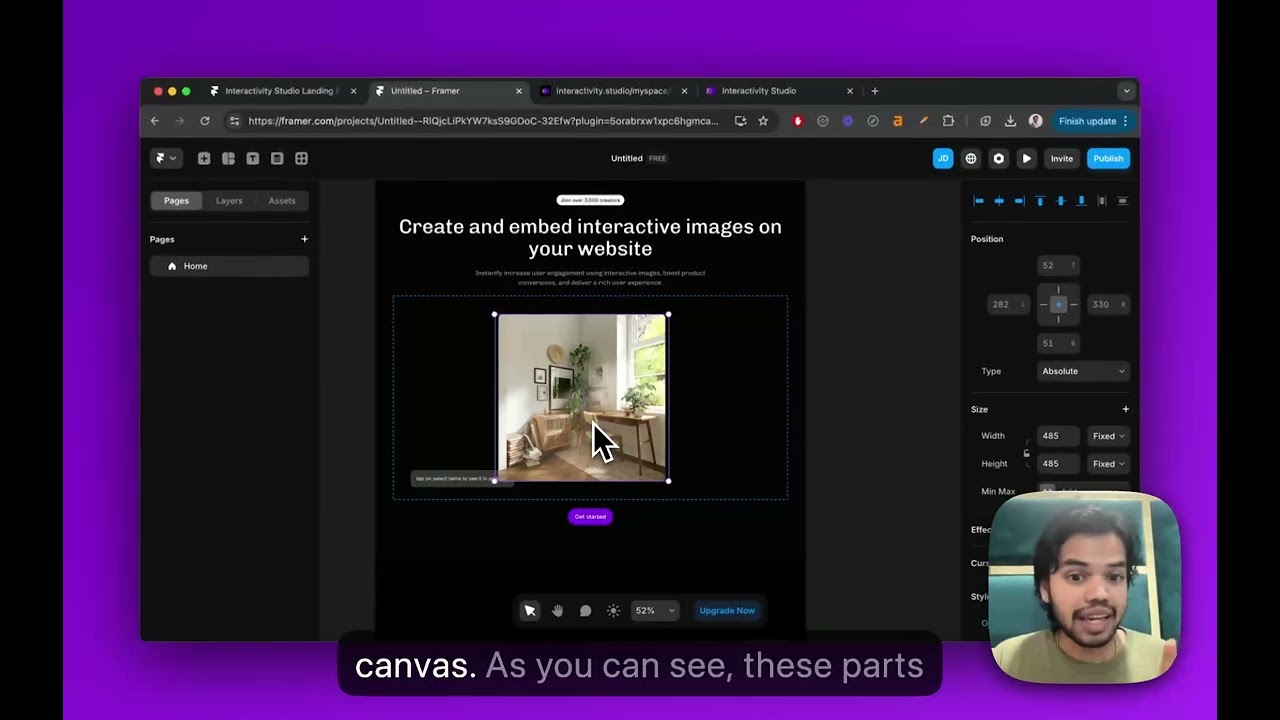Viewport: 1280px width, 720px height.
Task: Align selection to top edge
Action: point(1040,201)
